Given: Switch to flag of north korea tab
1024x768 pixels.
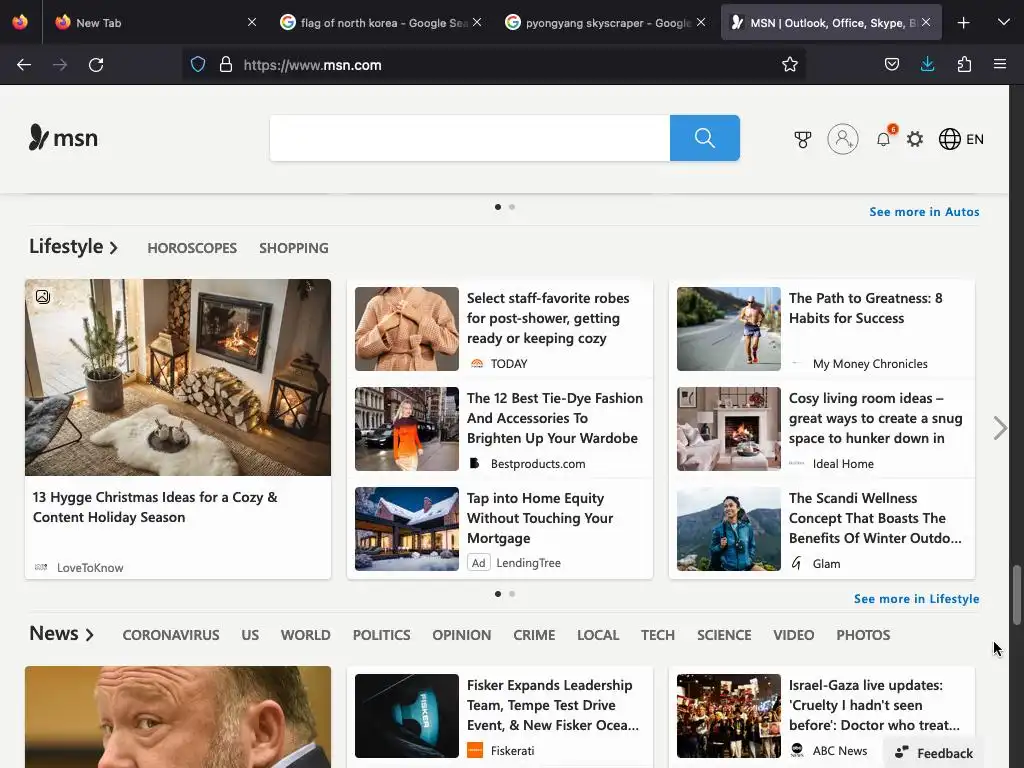Looking at the screenshot, I should (381, 22).
